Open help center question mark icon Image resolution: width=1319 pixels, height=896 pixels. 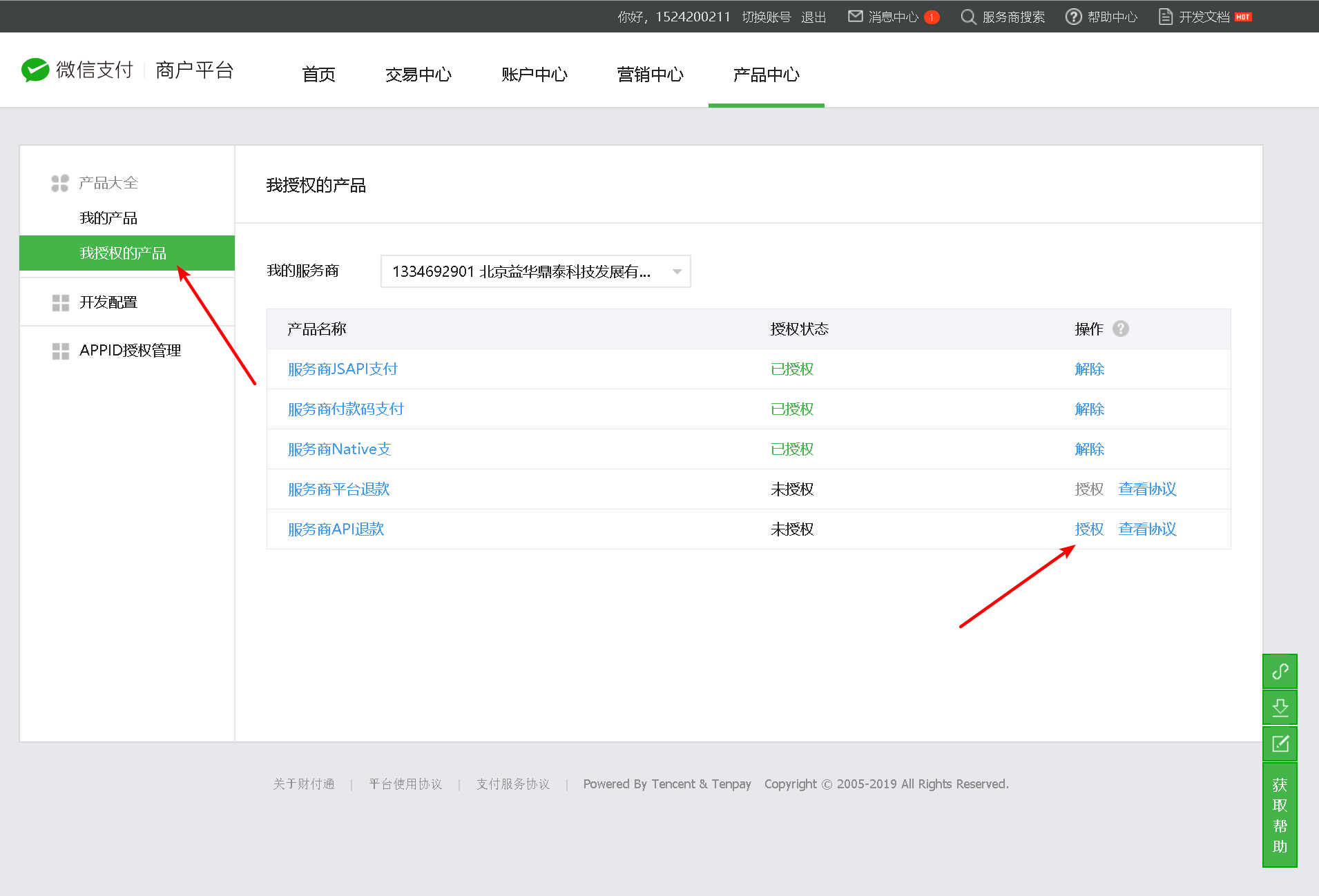(1073, 17)
